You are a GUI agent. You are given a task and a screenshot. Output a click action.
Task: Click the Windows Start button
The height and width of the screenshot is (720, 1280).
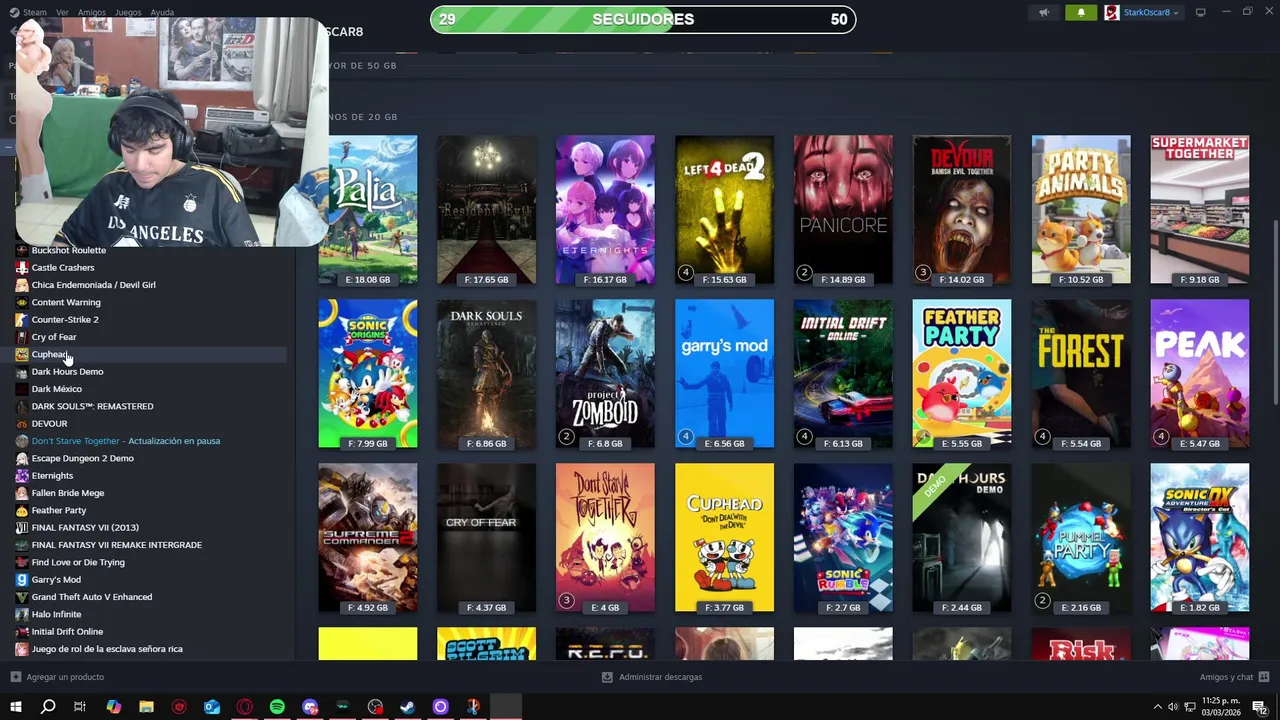(16, 707)
